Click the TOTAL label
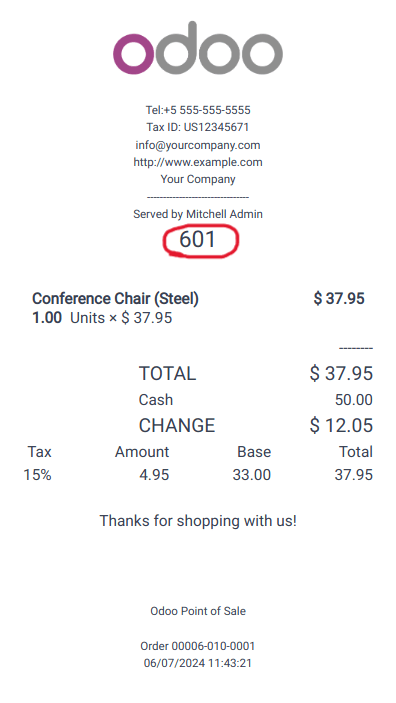The width and height of the screenshot is (396, 703). click(x=167, y=373)
